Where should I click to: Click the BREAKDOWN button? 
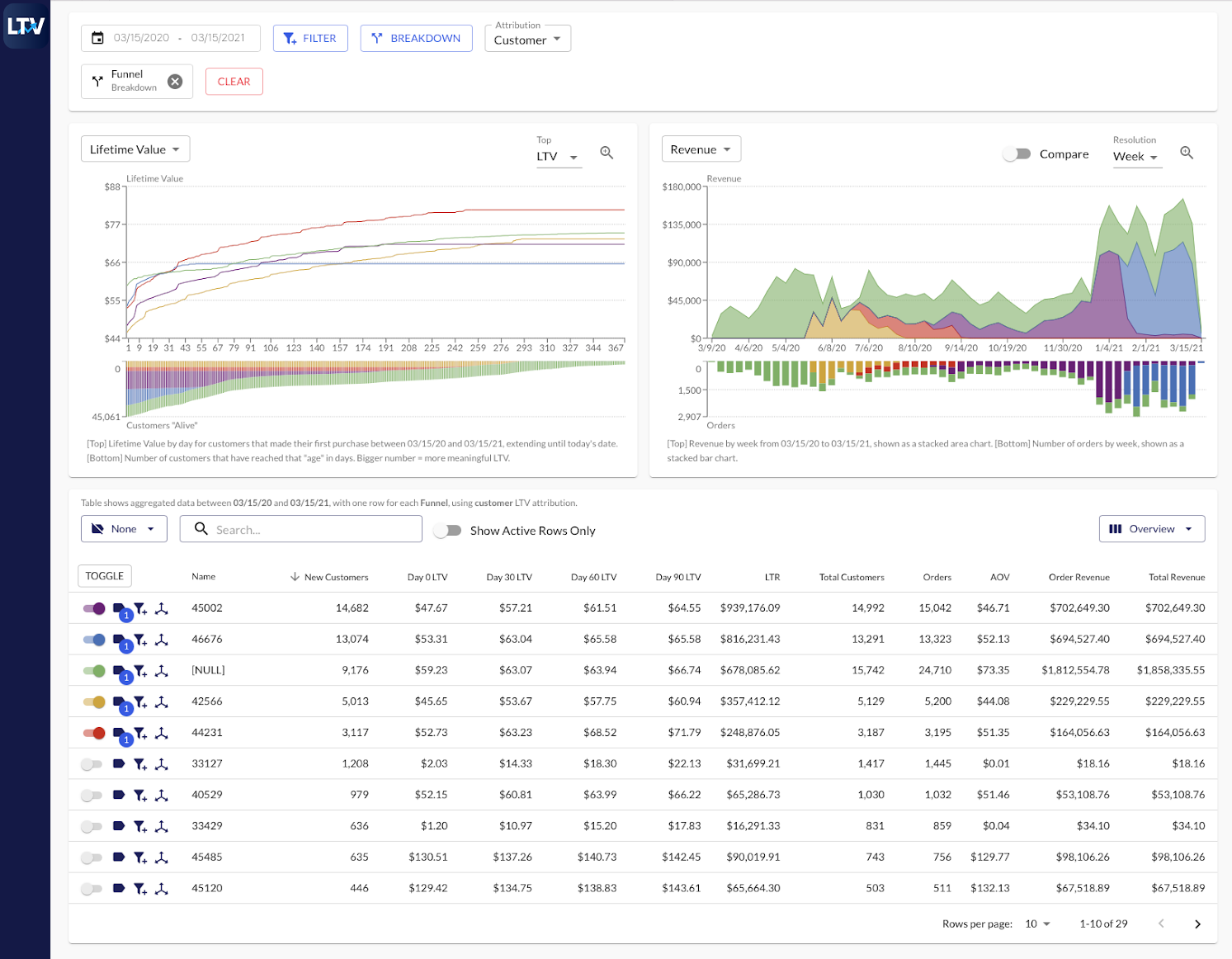tap(416, 39)
